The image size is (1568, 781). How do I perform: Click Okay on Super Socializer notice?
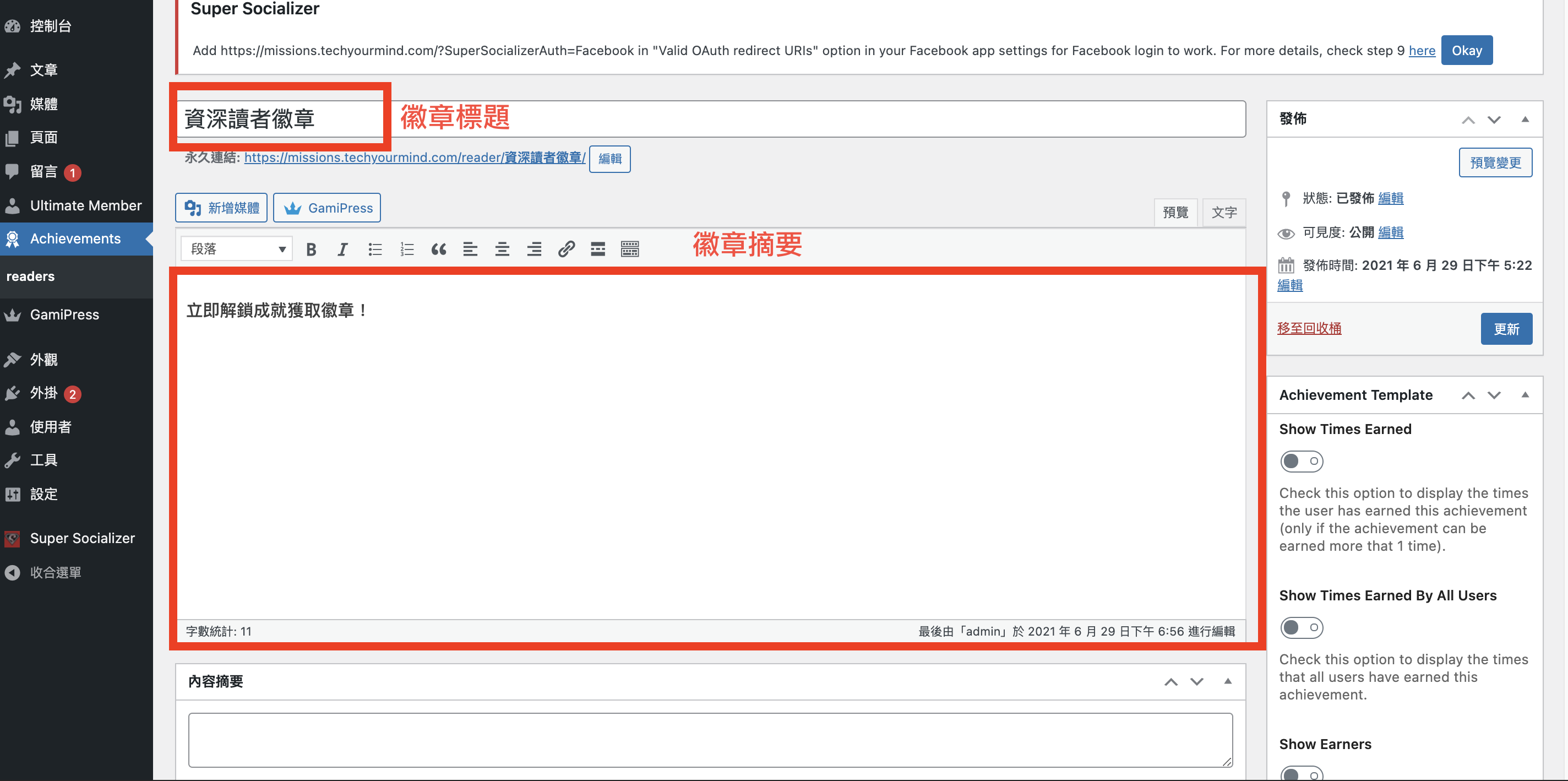[1466, 51]
